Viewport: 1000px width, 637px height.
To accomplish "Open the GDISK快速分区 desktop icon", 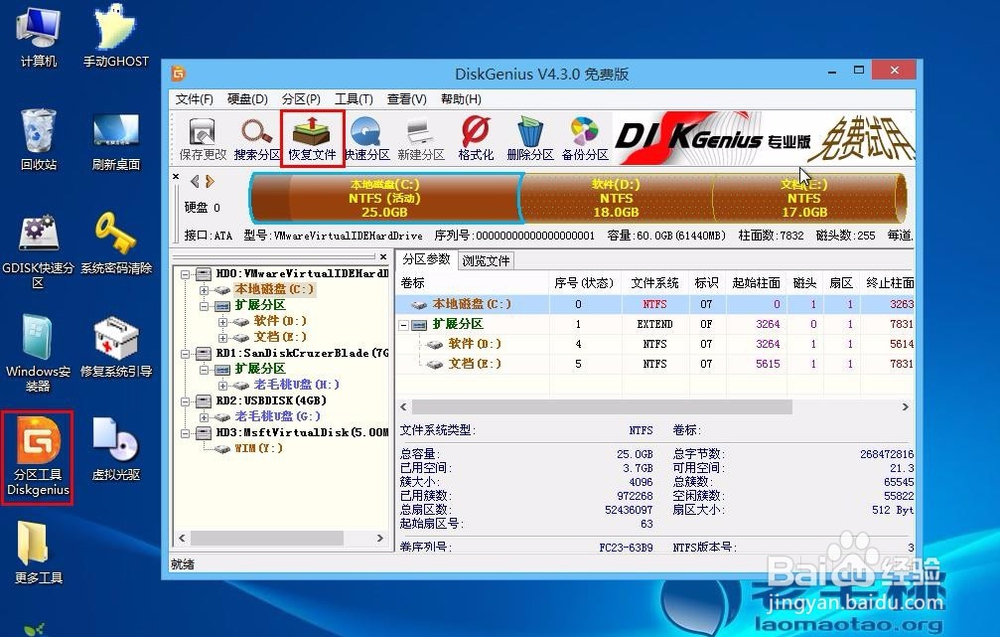I will point(38,251).
